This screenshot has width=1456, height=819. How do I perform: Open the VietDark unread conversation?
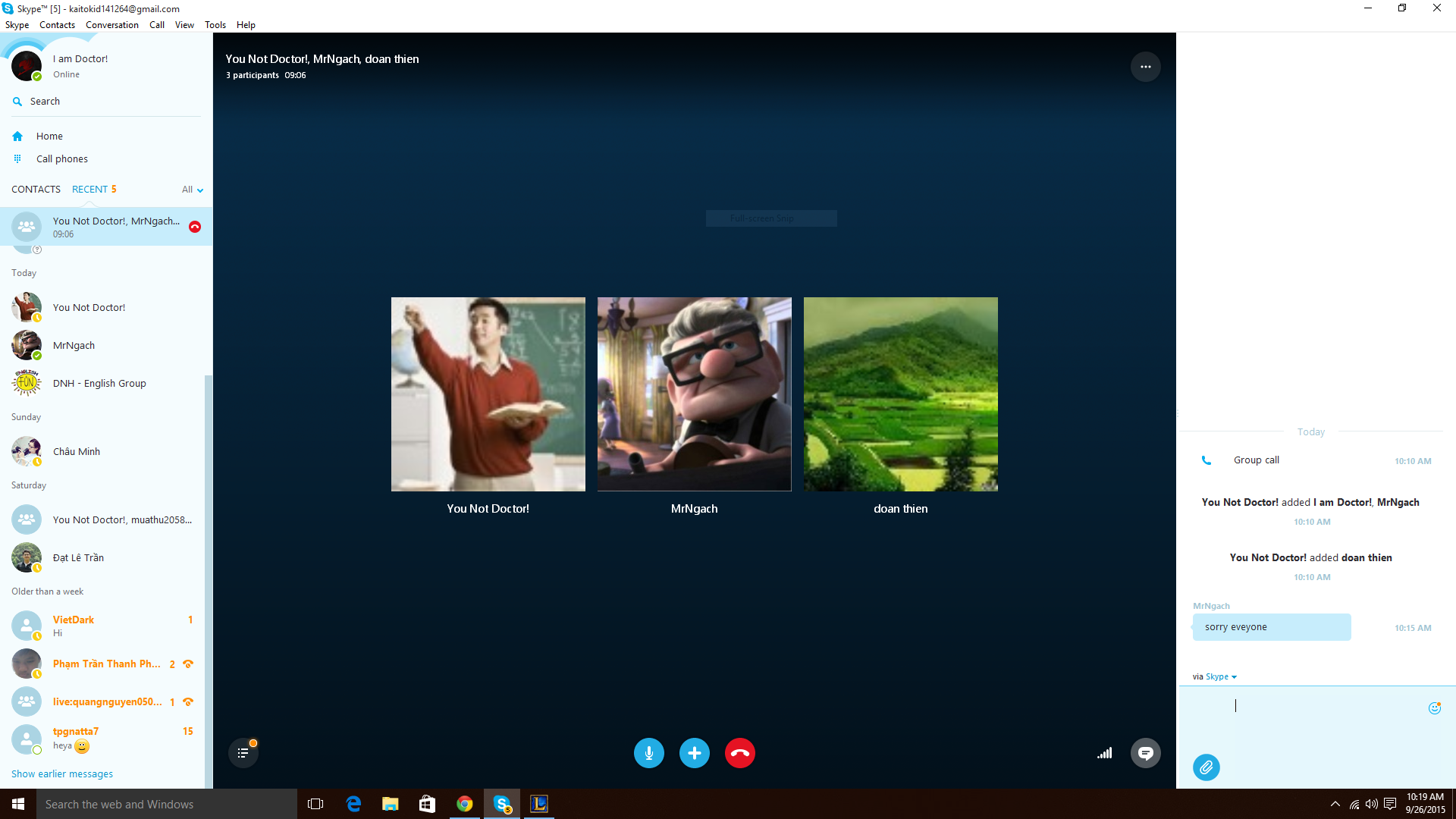pos(106,626)
